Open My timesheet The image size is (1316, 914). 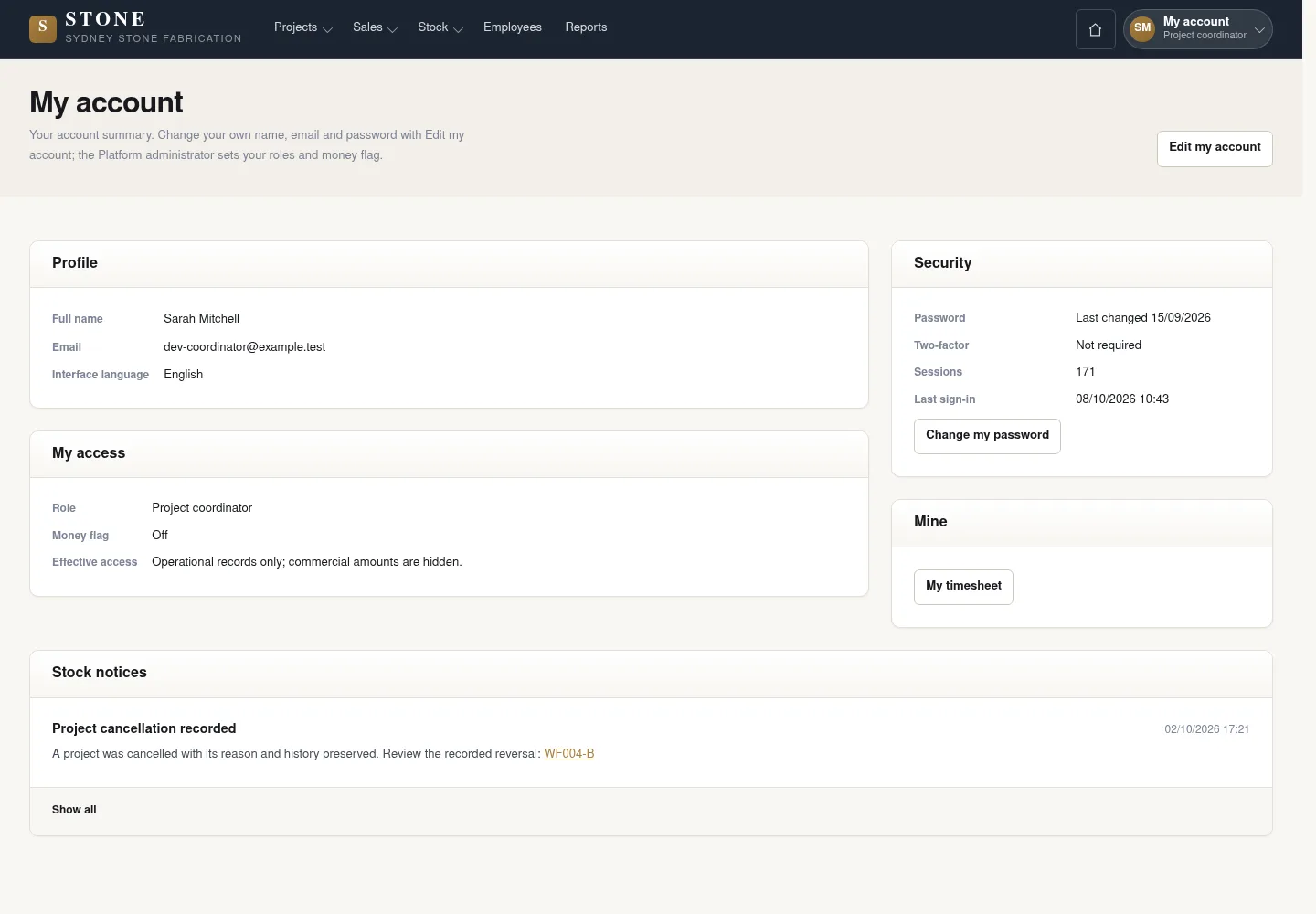point(963,587)
